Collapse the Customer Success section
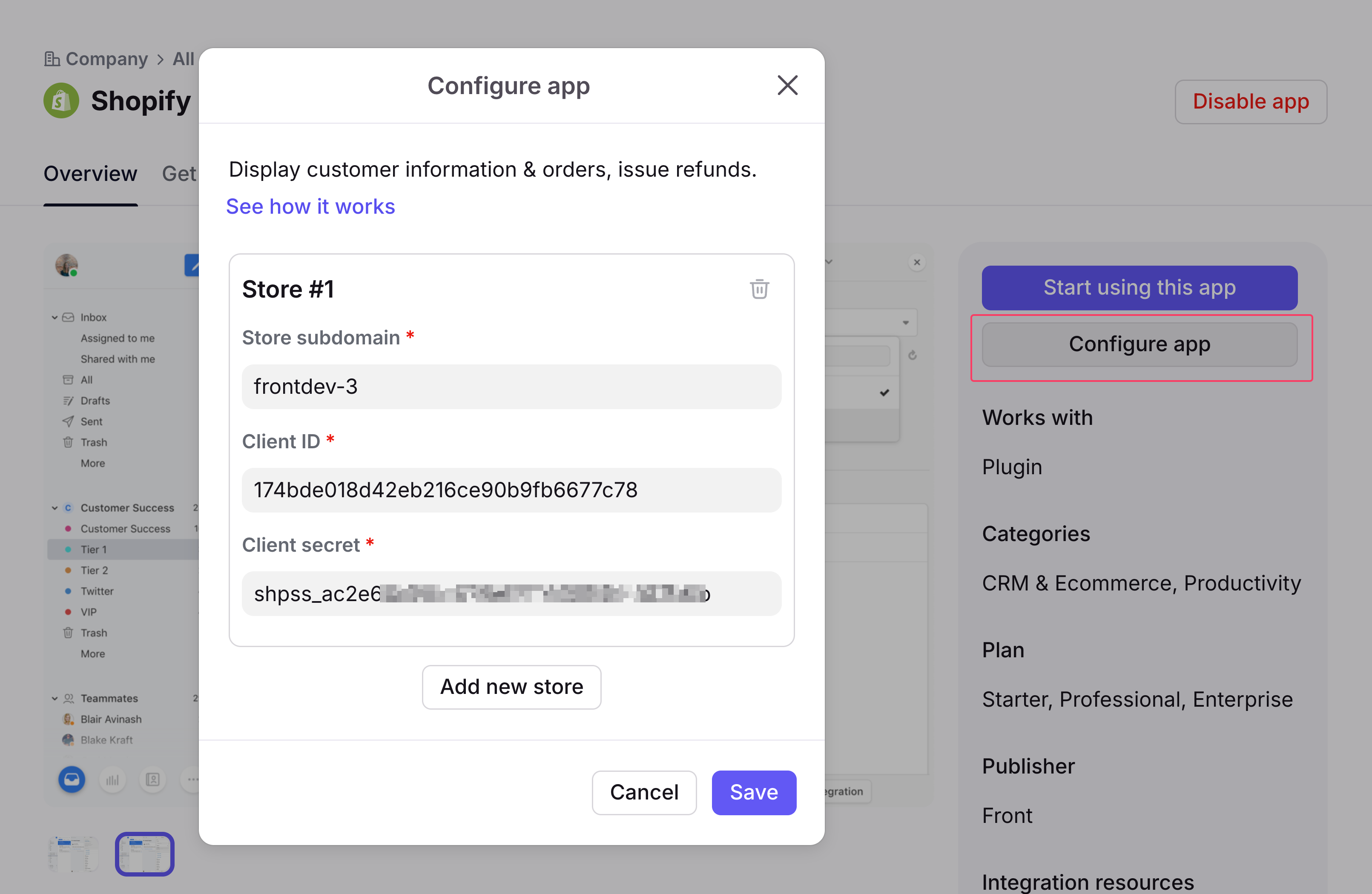Image resolution: width=1372 pixels, height=894 pixels. coord(55,508)
